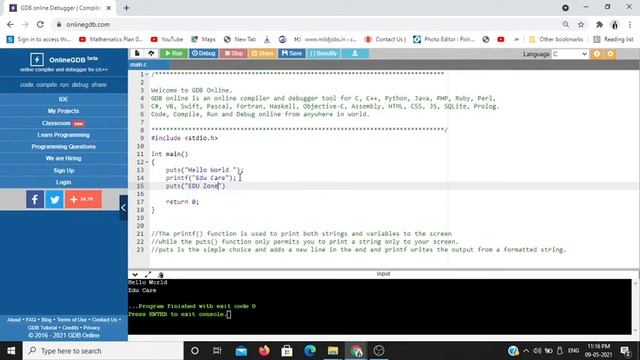Click the browser back arrow
Image resolution: width=640 pixels, height=360 pixels.
pos(10,24)
